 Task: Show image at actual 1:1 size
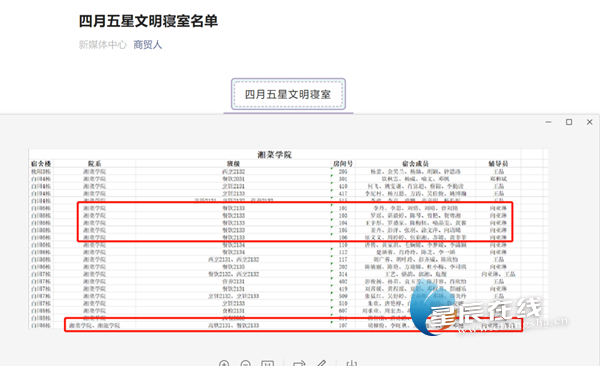(x=267, y=364)
